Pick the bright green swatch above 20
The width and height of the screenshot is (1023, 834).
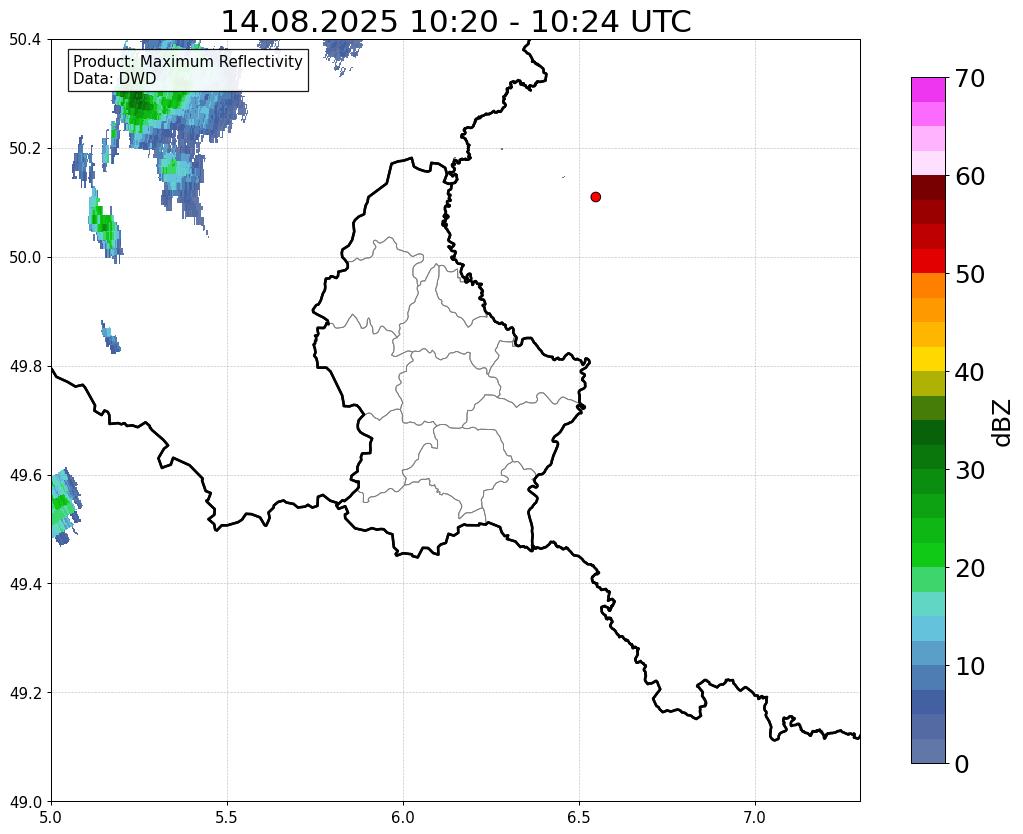928,555
